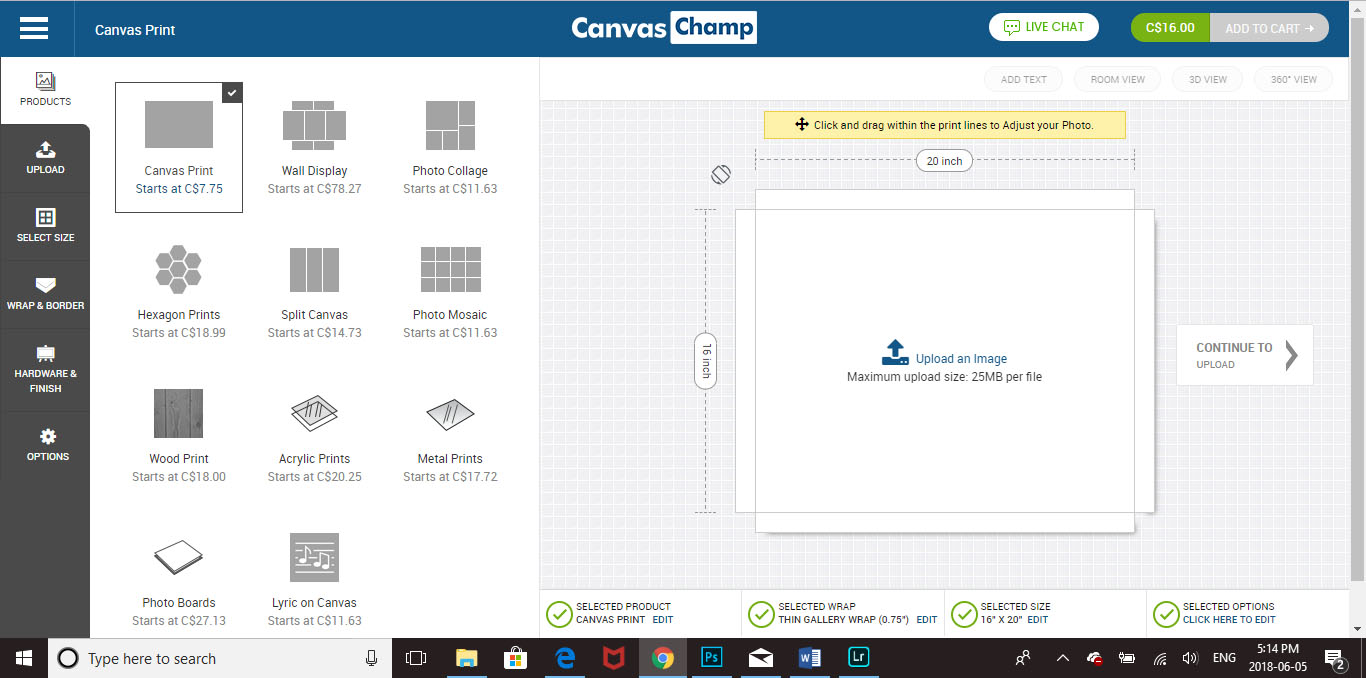Click the C$16.00 price badge
Viewport: 1366px width, 678px height.
point(1170,28)
